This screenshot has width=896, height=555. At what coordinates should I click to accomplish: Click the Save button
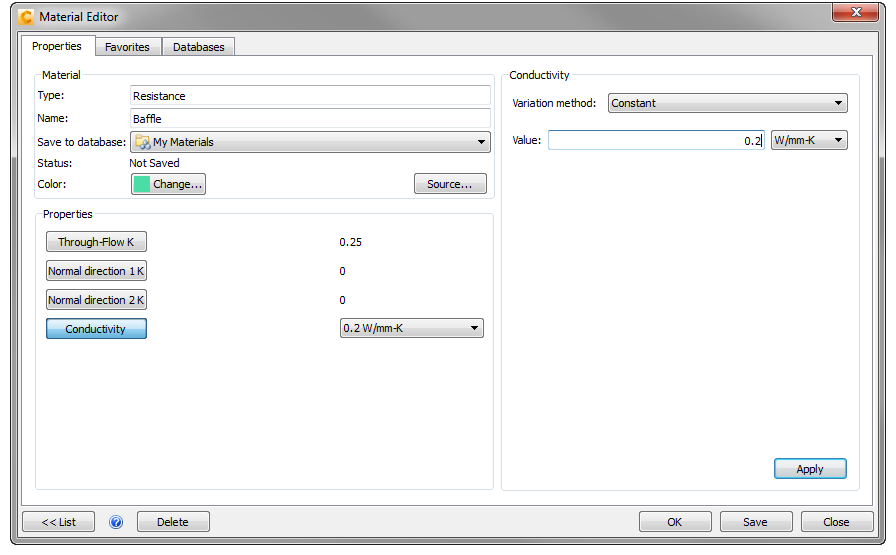pos(755,522)
